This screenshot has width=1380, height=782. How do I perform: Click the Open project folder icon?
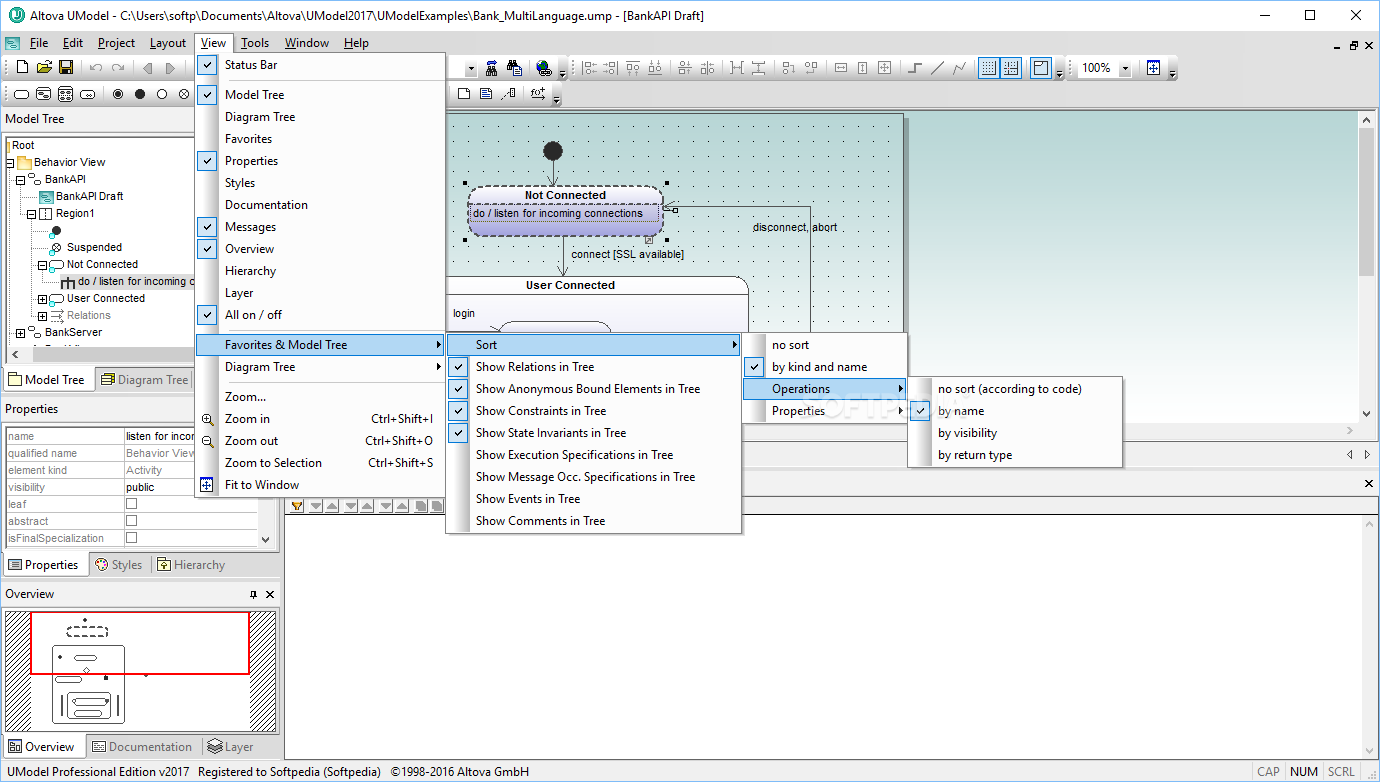pyautogui.click(x=44, y=67)
